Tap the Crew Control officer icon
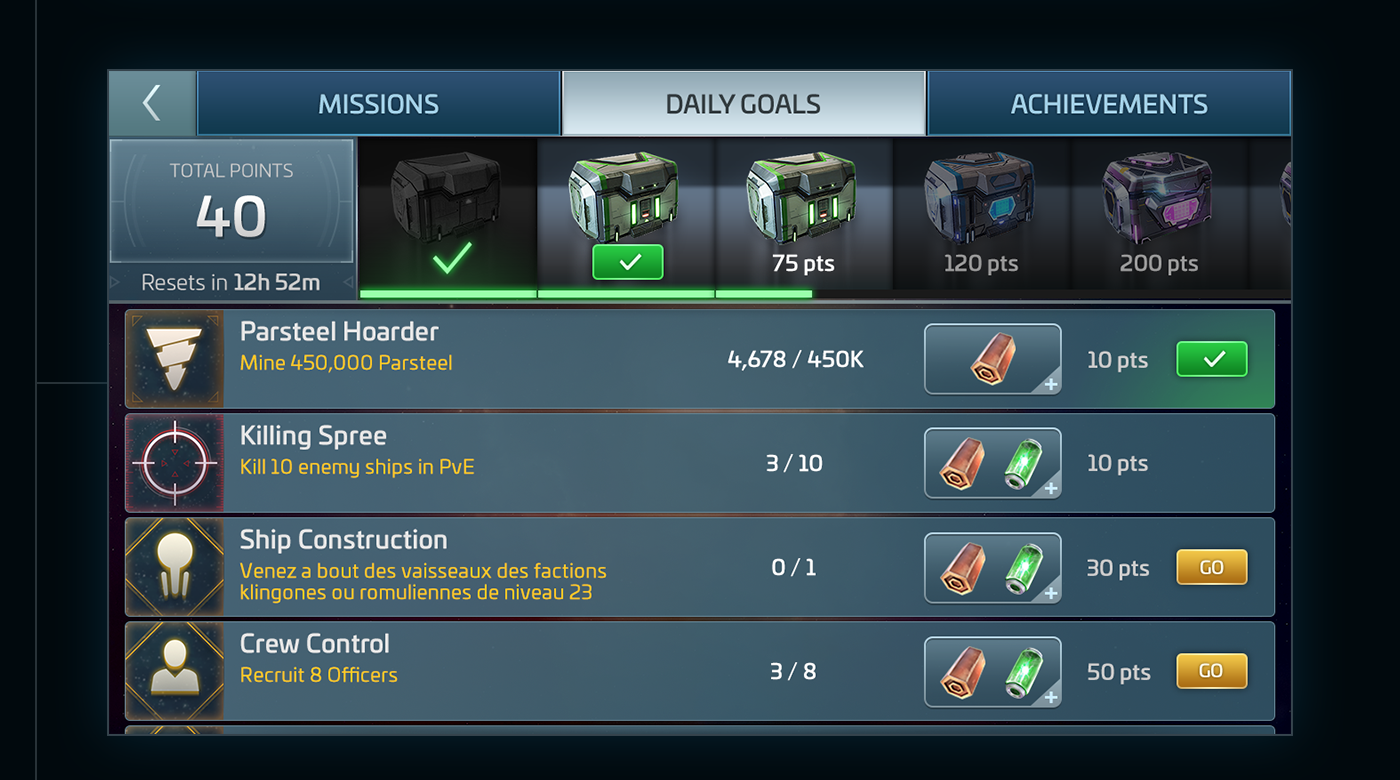 point(174,671)
